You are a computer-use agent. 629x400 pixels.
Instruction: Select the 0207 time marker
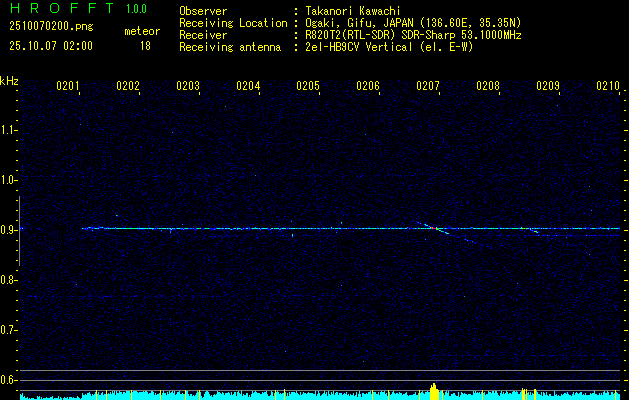(428, 86)
